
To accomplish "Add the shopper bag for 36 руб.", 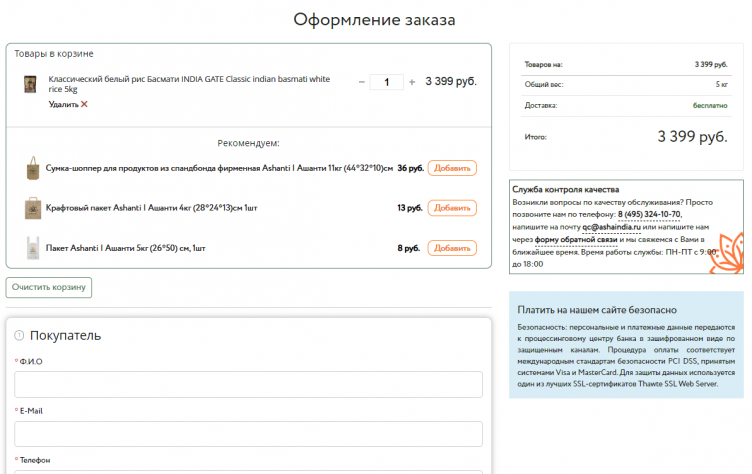I will (x=452, y=168).
